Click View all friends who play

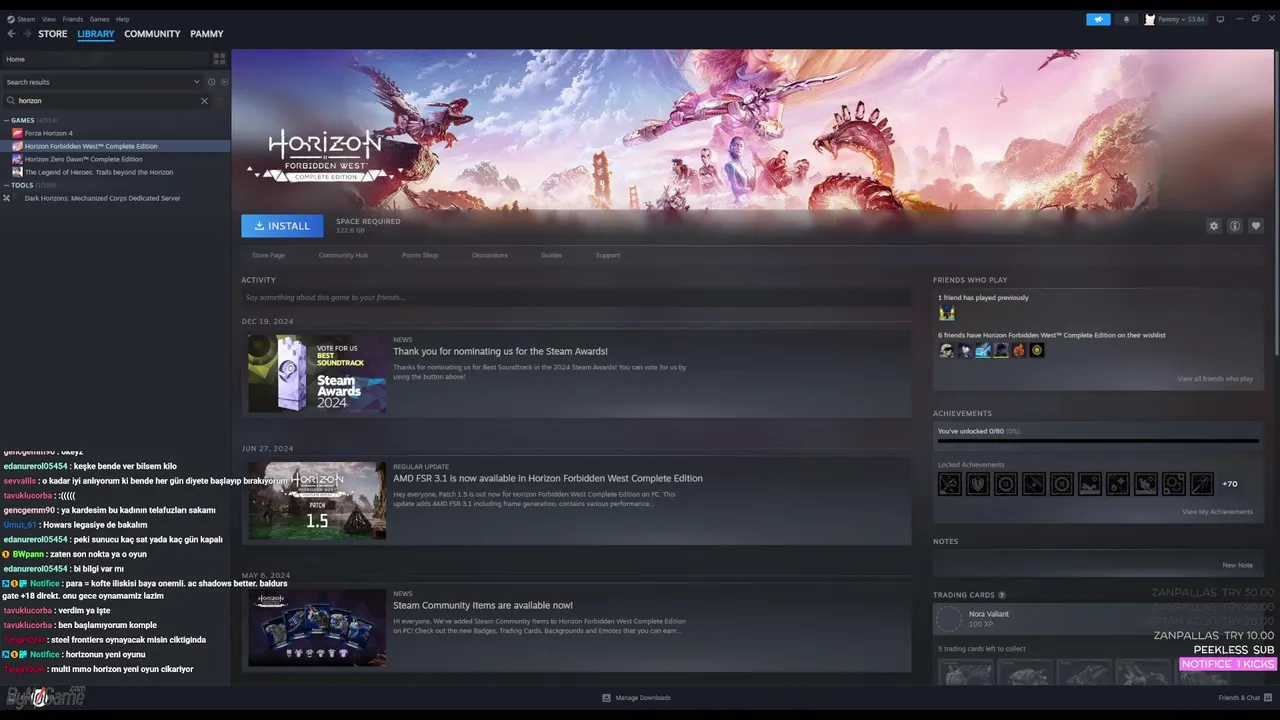pos(1215,379)
